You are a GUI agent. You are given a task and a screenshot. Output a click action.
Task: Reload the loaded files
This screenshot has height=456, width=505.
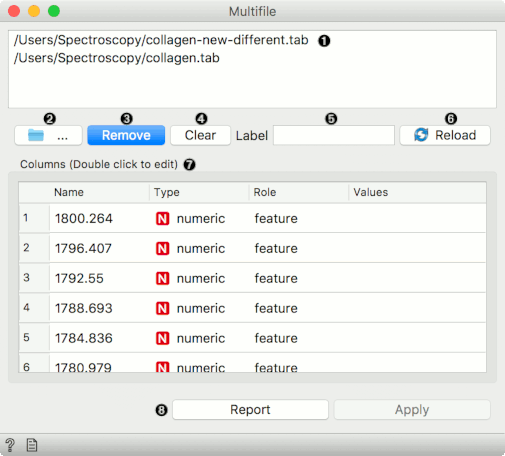click(445, 135)
